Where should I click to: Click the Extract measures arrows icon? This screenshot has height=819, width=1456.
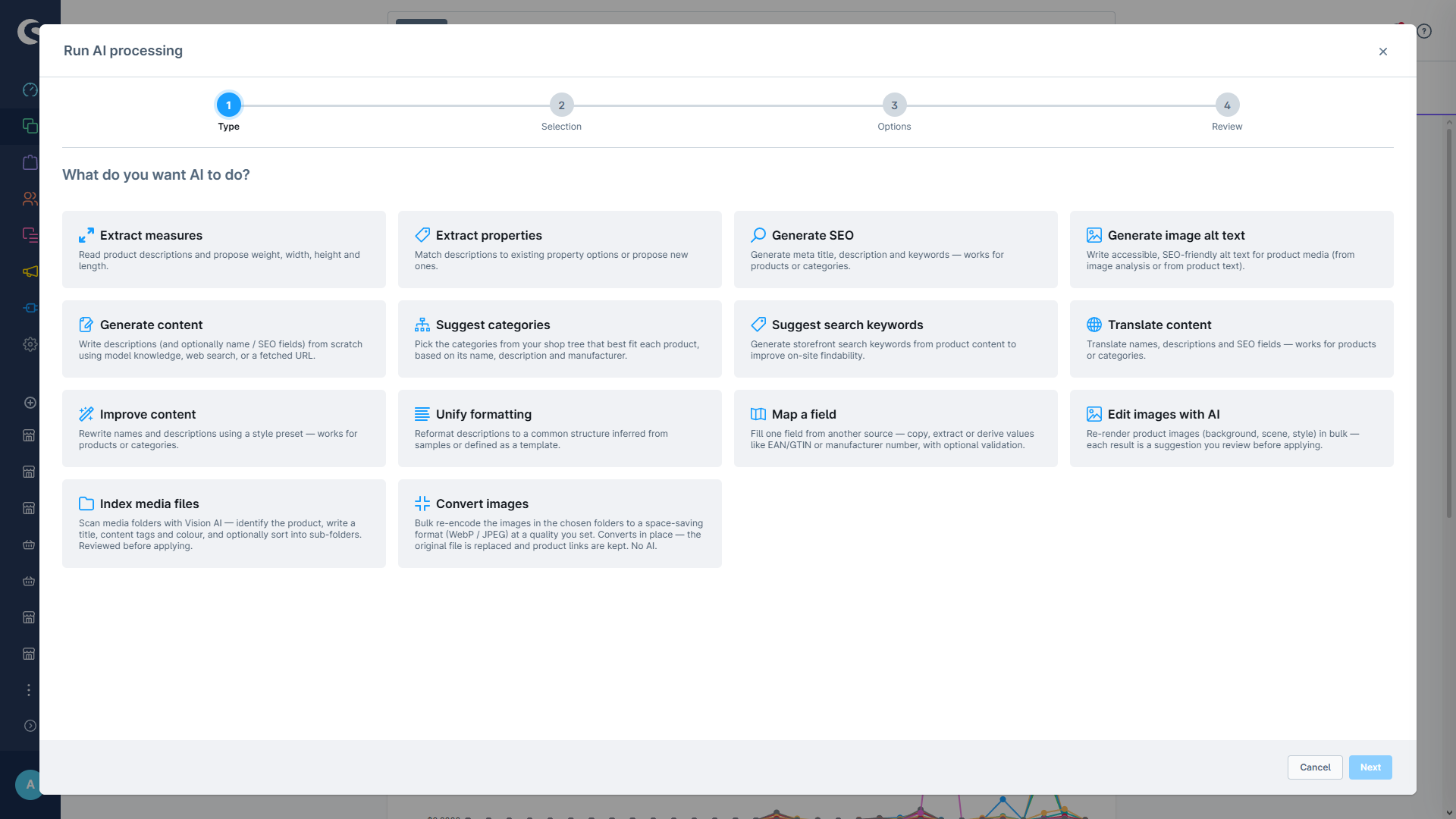[x=86, y=235]
